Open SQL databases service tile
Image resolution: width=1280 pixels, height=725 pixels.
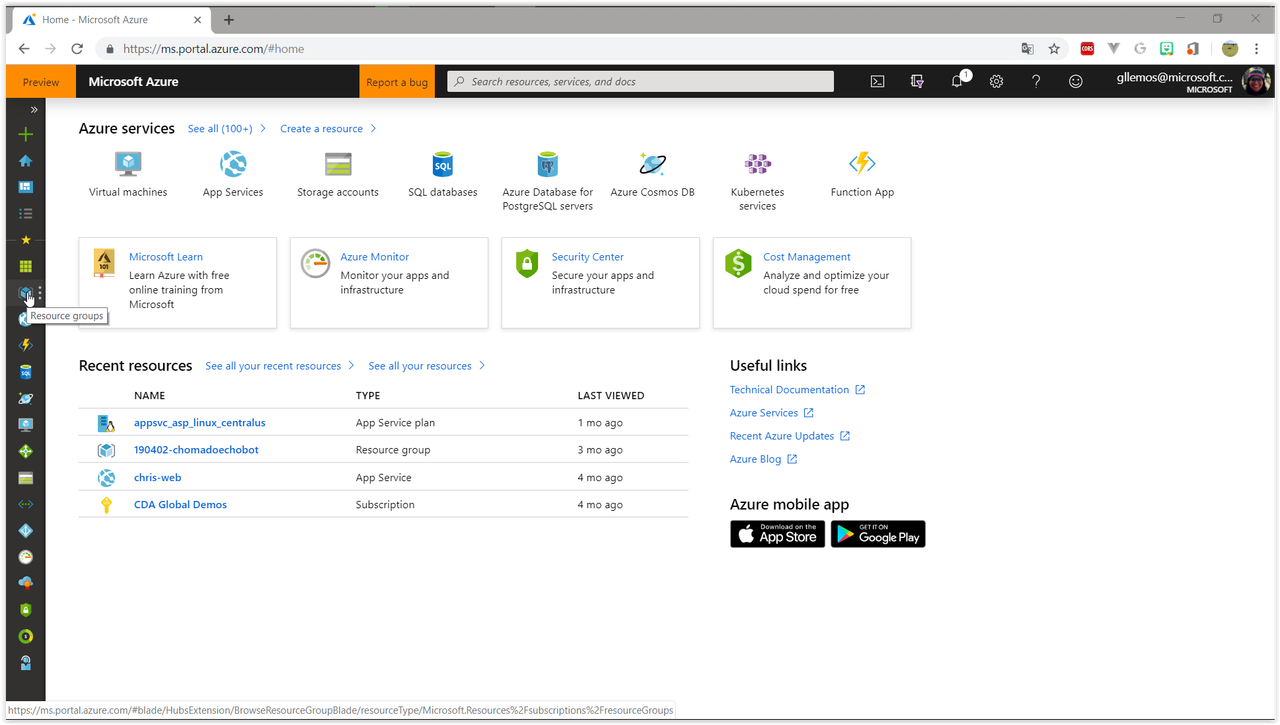(443, 174)
